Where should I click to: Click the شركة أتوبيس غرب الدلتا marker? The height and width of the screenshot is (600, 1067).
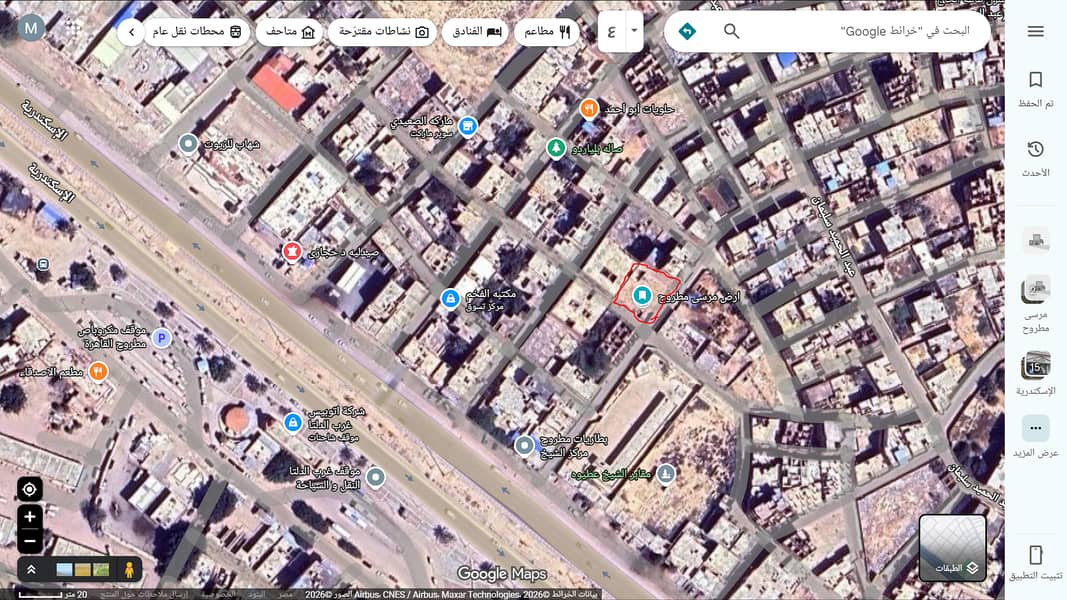pos(293,422)
